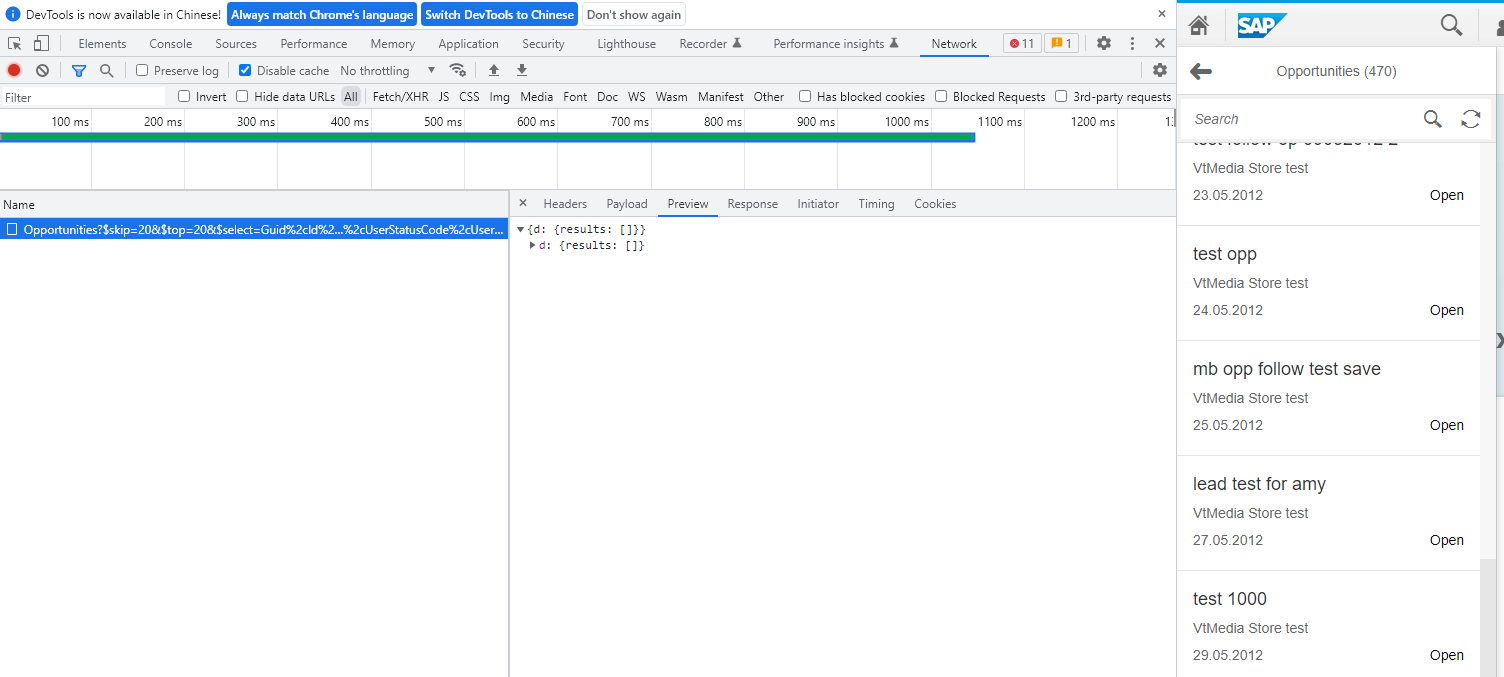The image size is (1504, 677).
Task: Enable 3rd-party requests checkbox
Action: coord(1061,96)
